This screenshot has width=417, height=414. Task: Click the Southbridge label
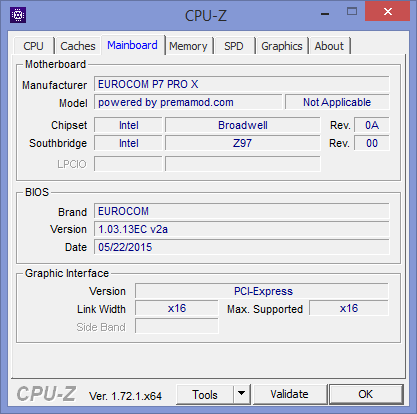pos(58,143)
